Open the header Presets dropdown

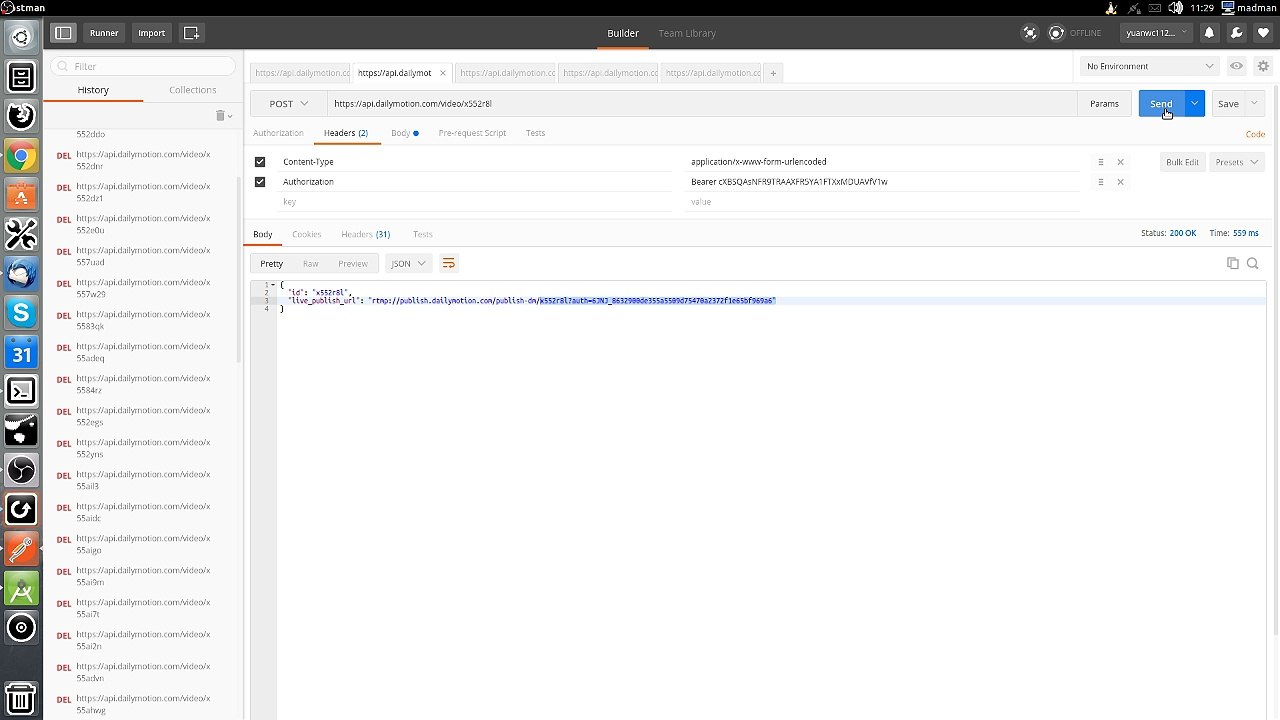(x=1237, y=162)
